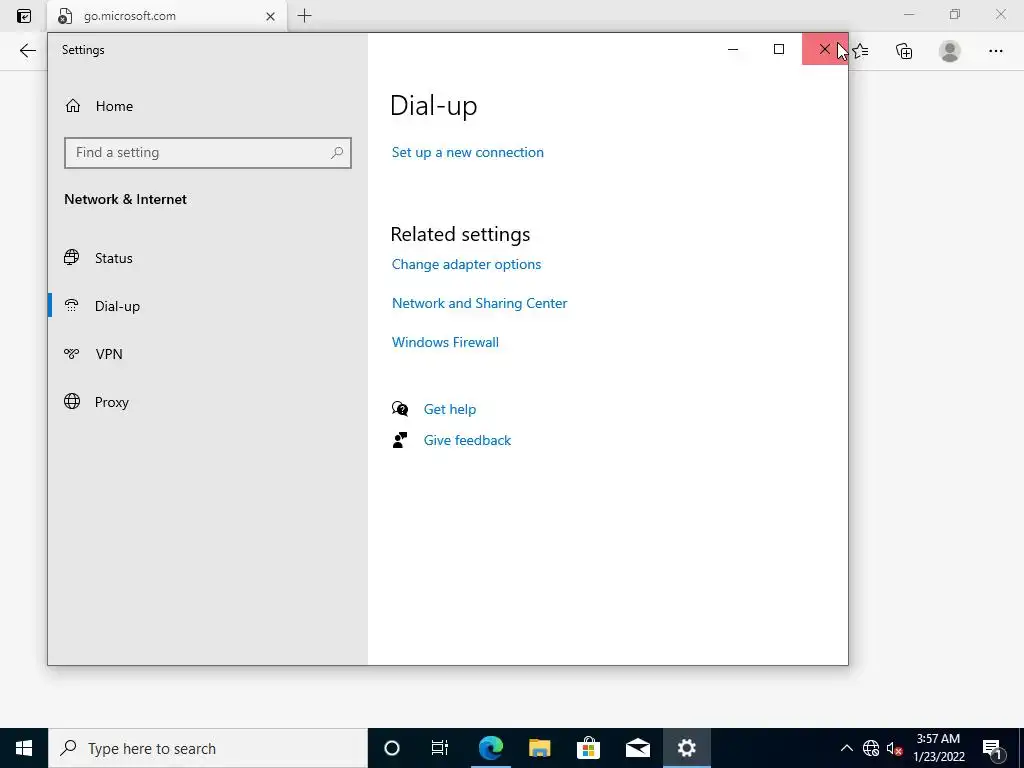Screen dimensions: 1024x768
Task: Show hidden system tray icons
Action: (x=846, y=748)
